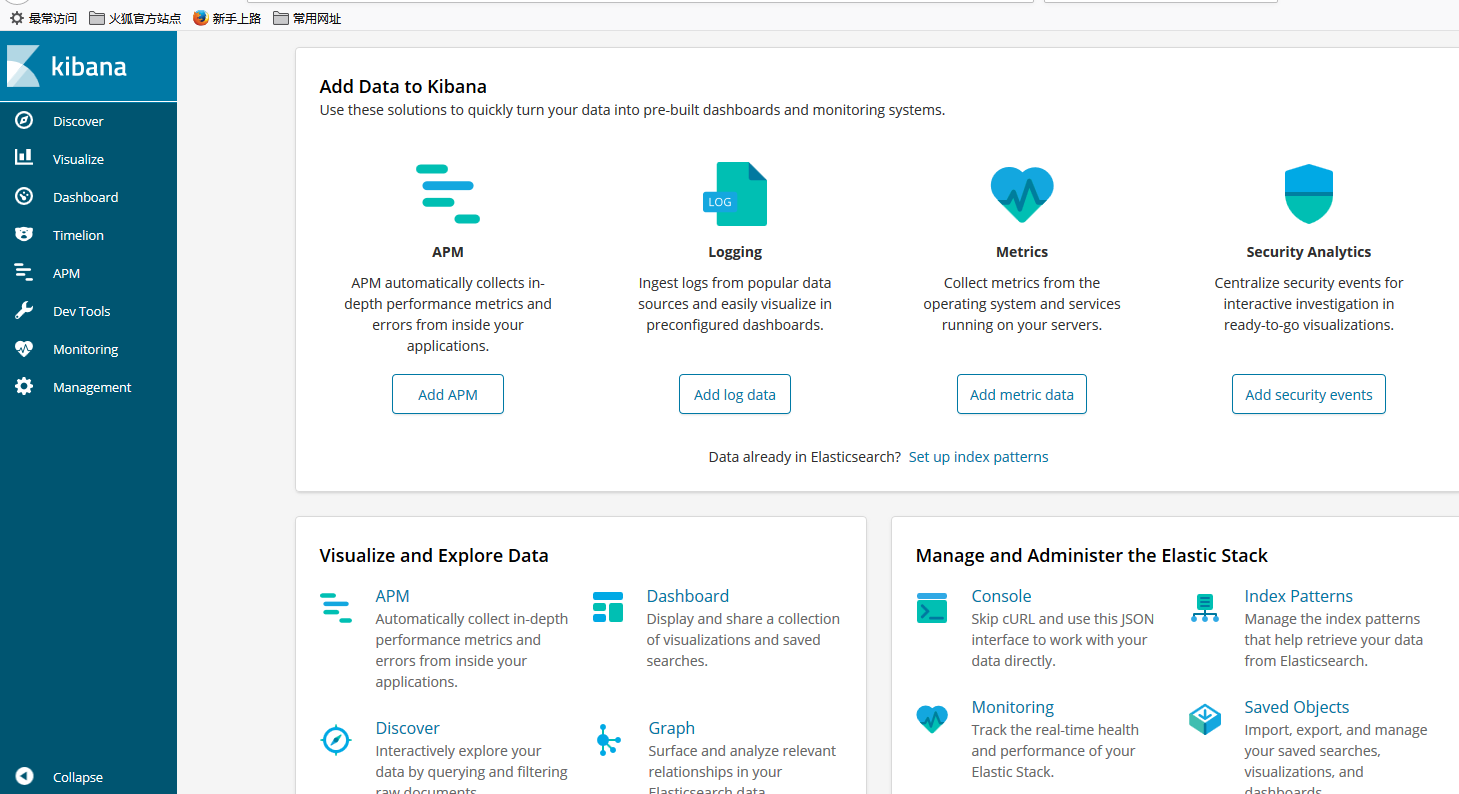Click the Monitoring heartbeat sidebar icon

(x=24, y=349)
